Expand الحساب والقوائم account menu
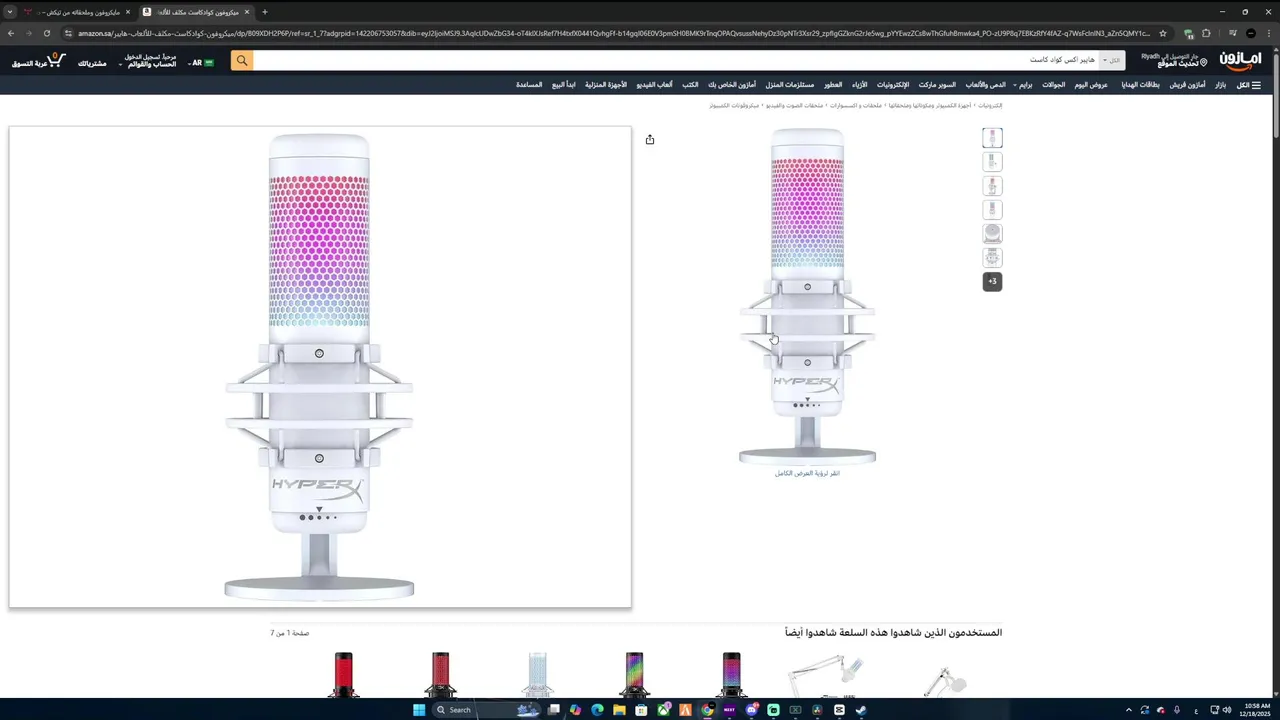This screenshot has width=1280, height=720. coord(147,61)
